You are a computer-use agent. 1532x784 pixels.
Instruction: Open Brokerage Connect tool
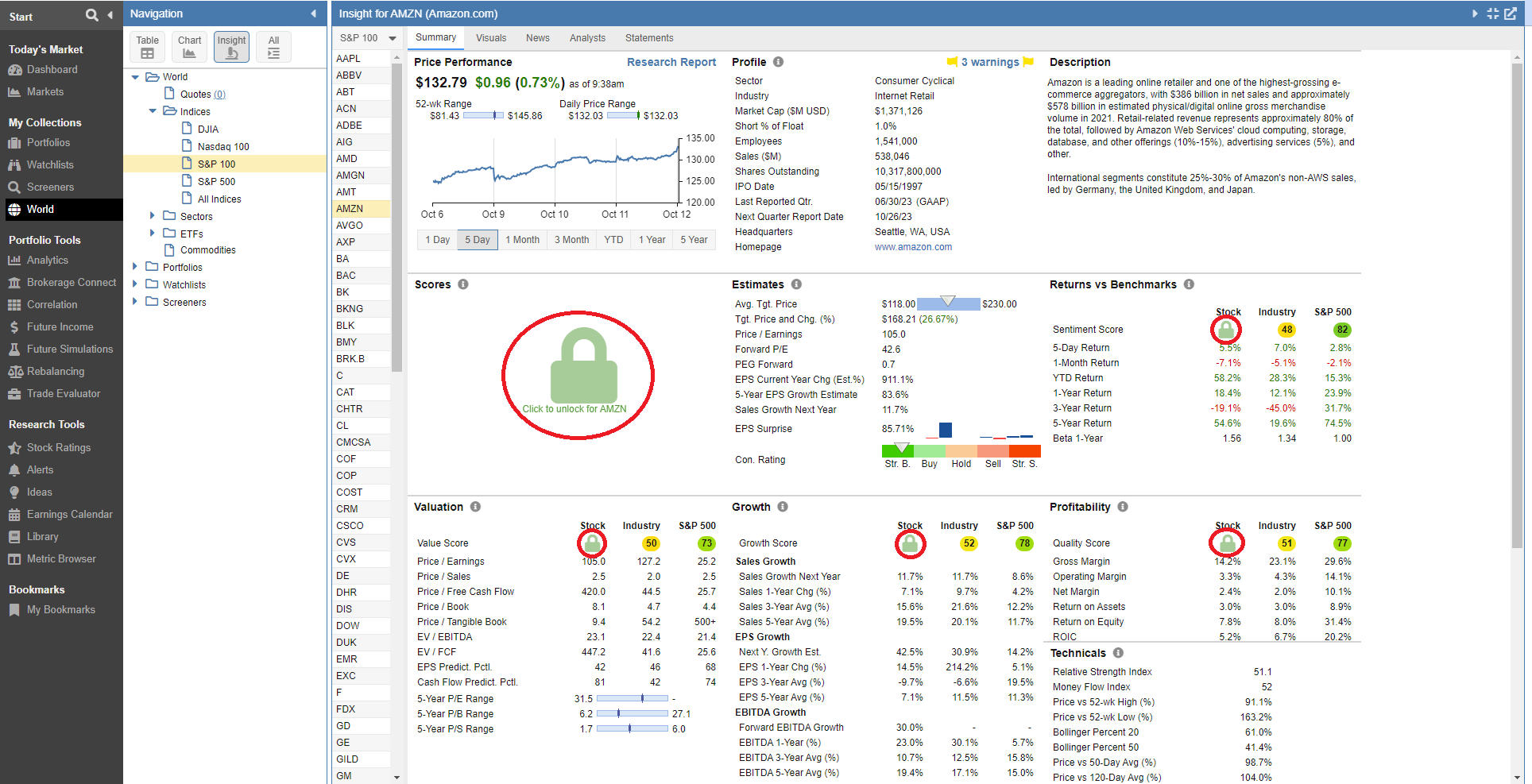[x=71, y=283]
